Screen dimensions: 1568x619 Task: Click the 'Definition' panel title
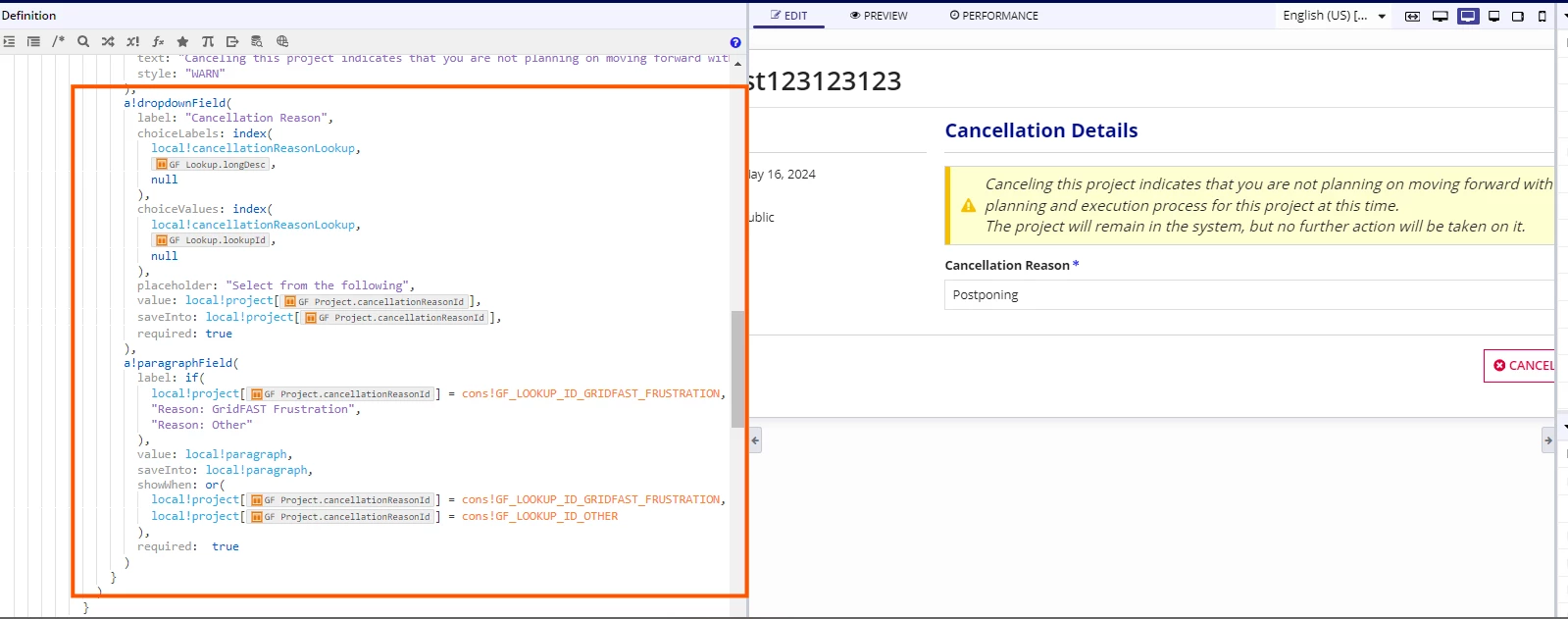coord(29,16)
